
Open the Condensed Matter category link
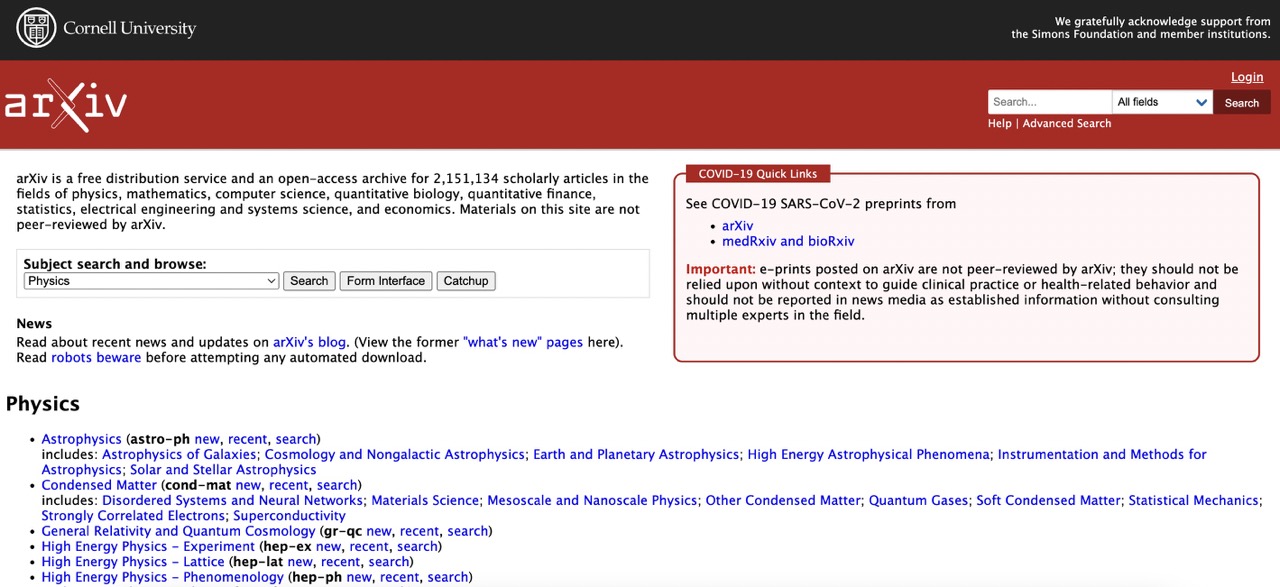point(99,485)
